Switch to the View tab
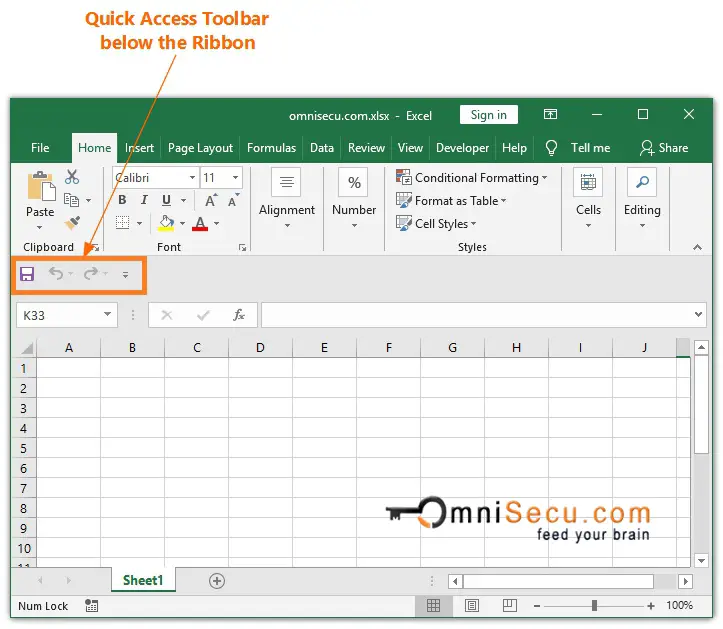The image size is (723, 629). [410, 148]
